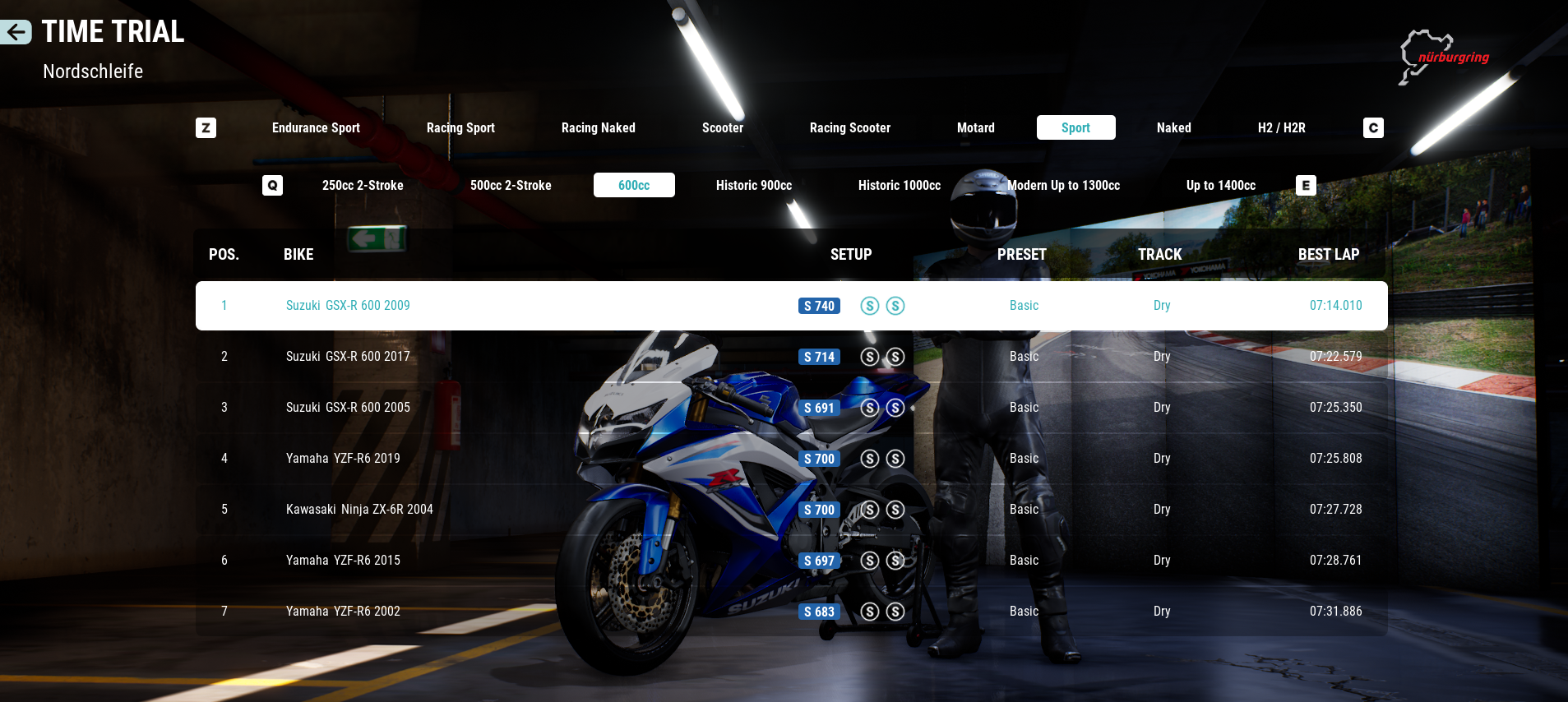This screenshot has width=1568, height=702.
Task: Click second setup icon for YZF-R6 2019
Action: [895, 459]
